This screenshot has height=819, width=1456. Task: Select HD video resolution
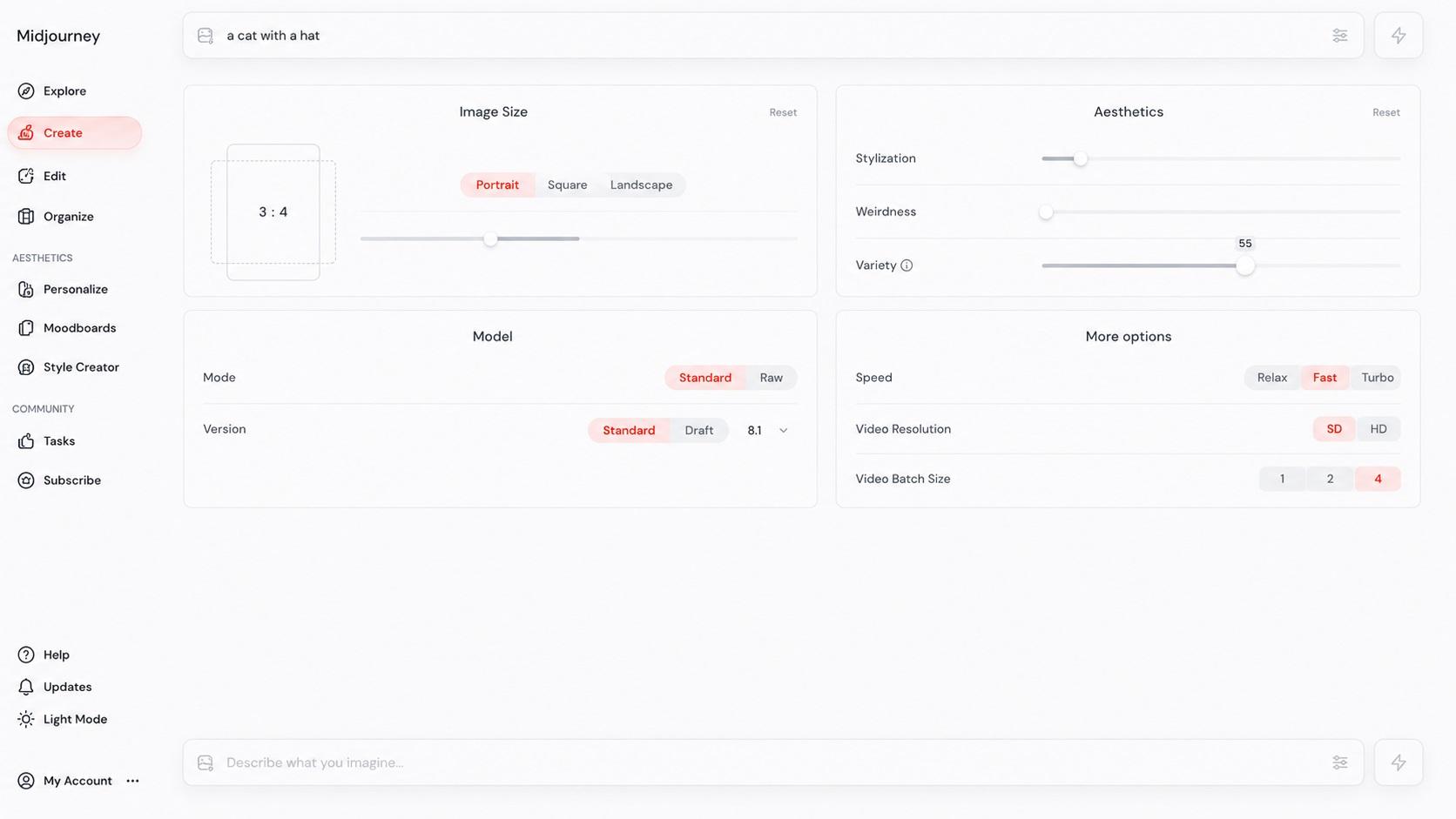click(x=1378, y=429)
